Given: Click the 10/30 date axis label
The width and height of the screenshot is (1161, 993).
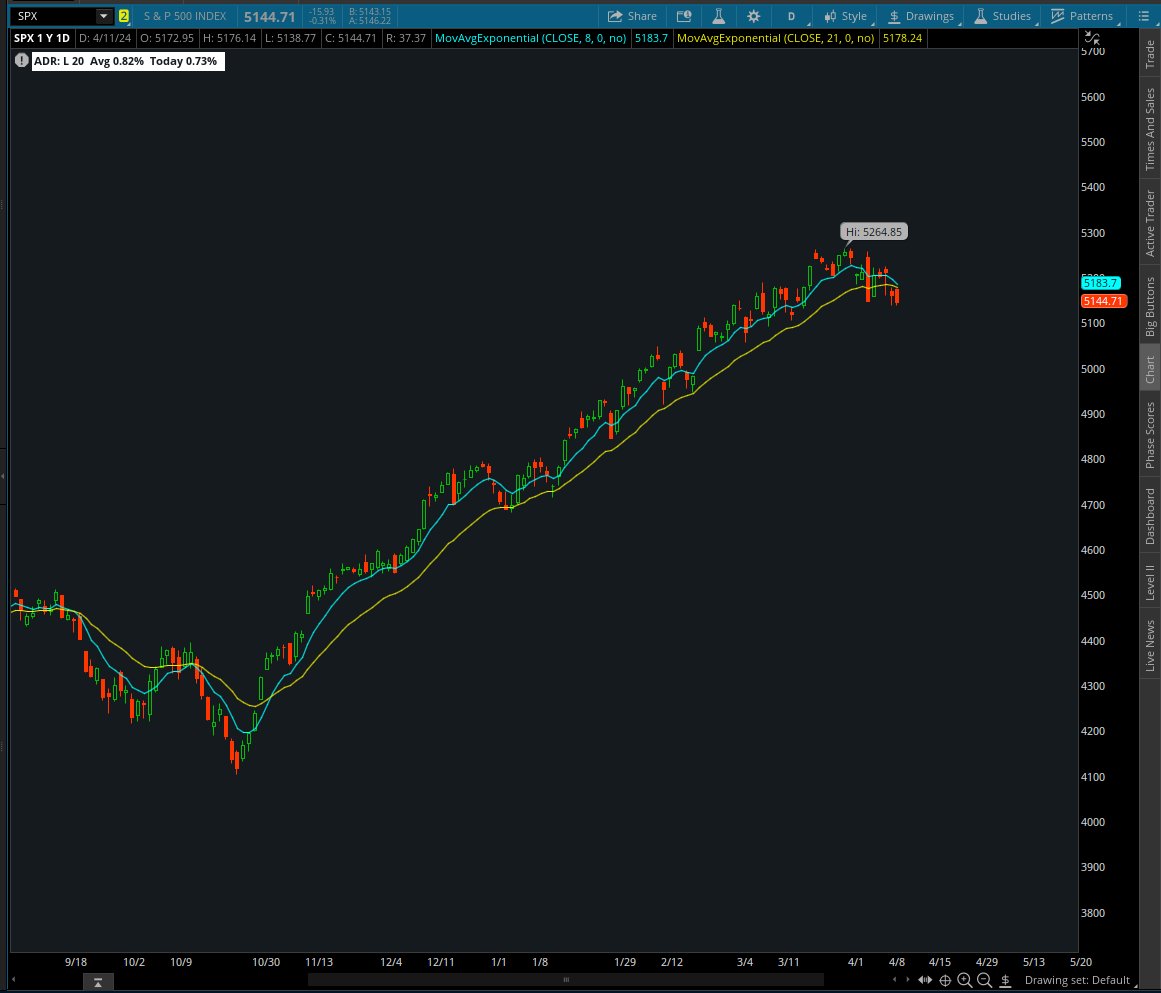Looking at the screenshot, I should point(266,962).
